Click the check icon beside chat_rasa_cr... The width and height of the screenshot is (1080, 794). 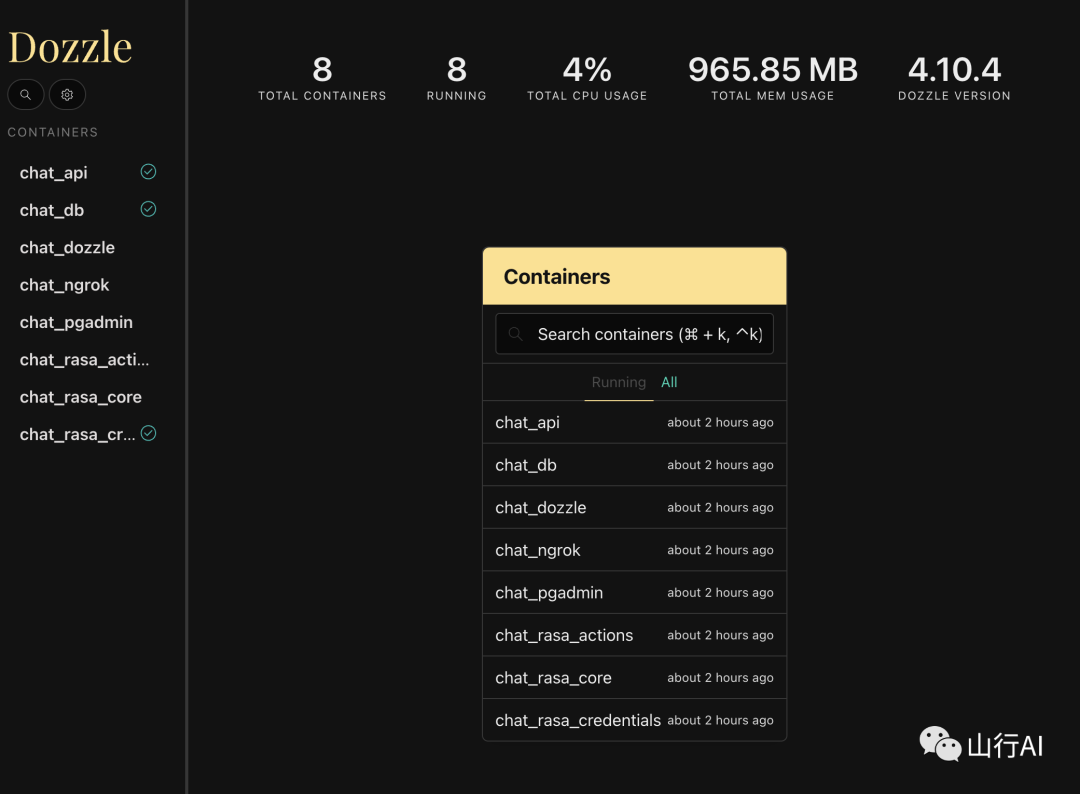pos(148,433)
